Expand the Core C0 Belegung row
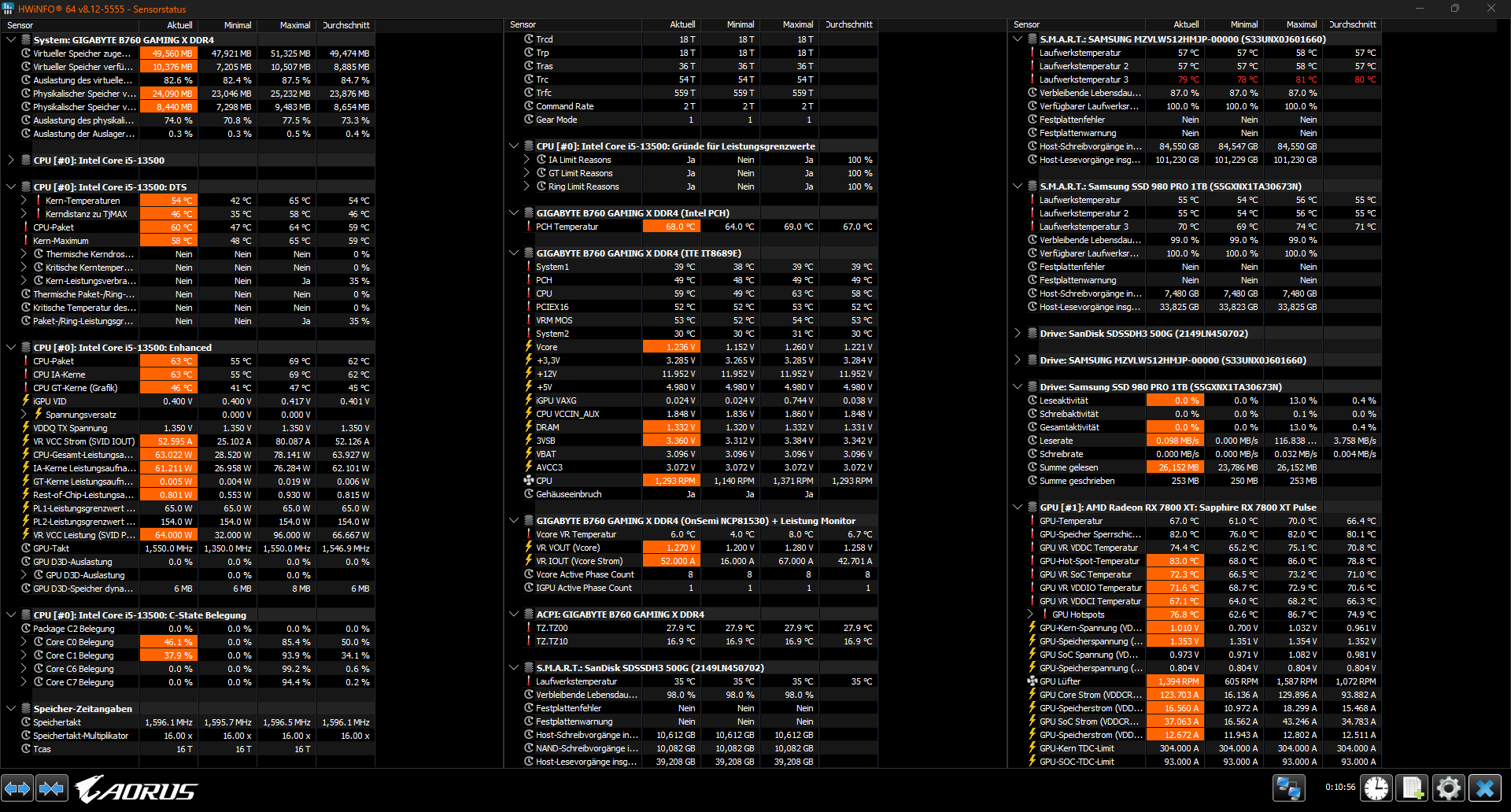1511x812 pixels. [24, 641]
